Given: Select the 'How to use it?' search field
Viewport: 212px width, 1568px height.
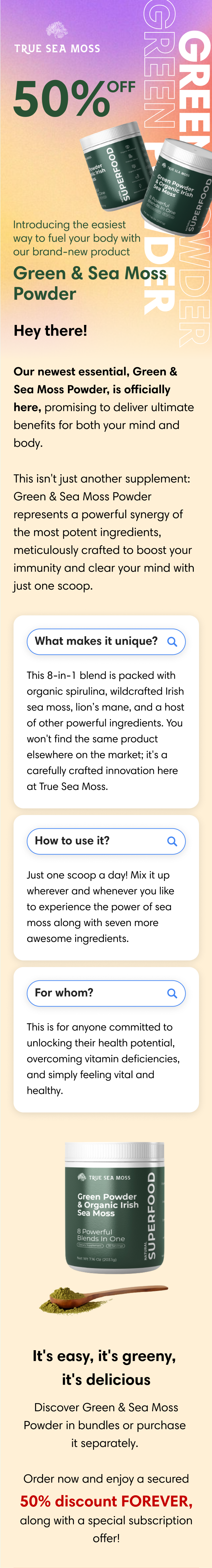Looking at the screenshot, I should pos(106,841).
